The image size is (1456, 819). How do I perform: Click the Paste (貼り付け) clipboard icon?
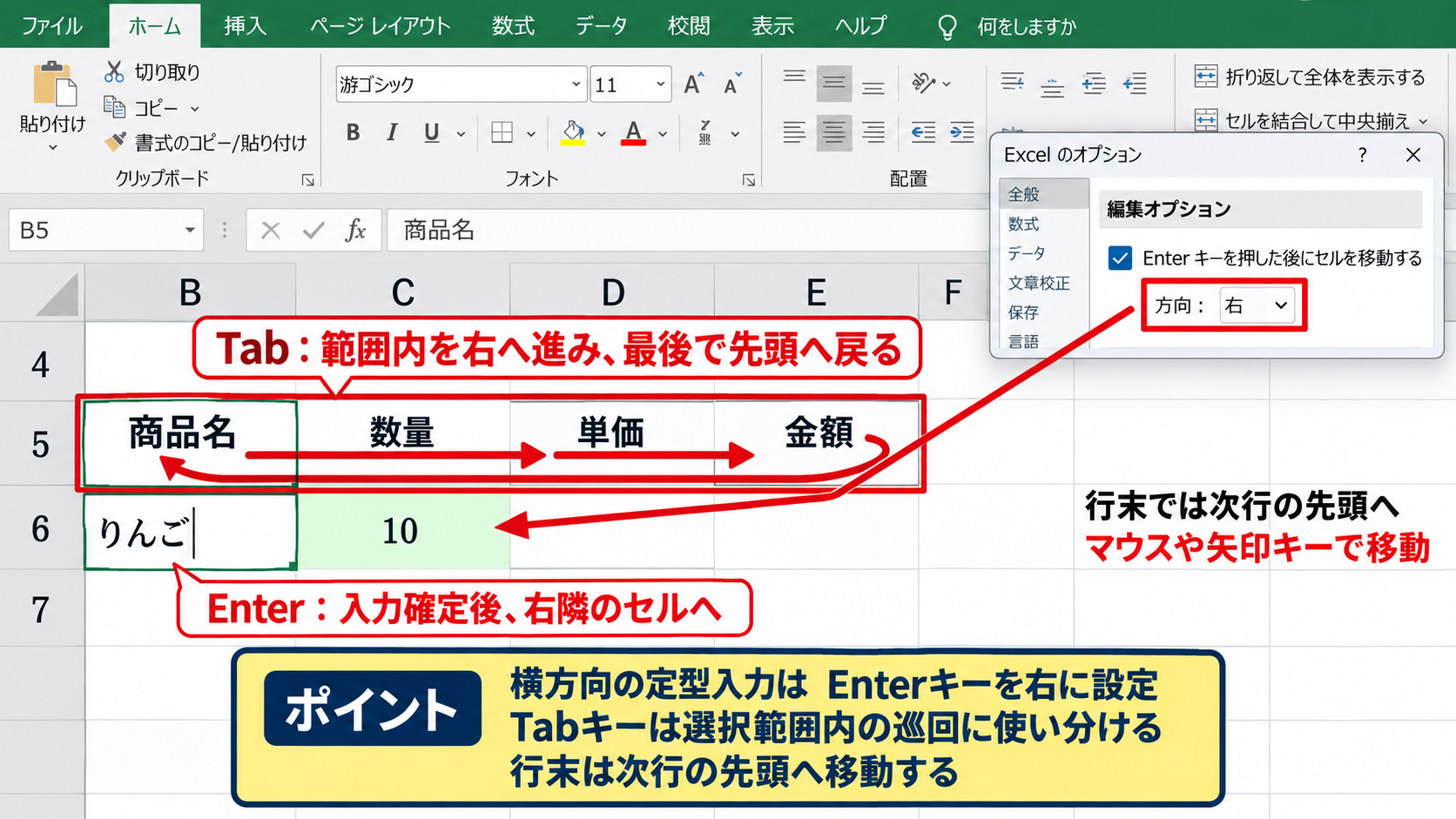[x=53, y=84]
